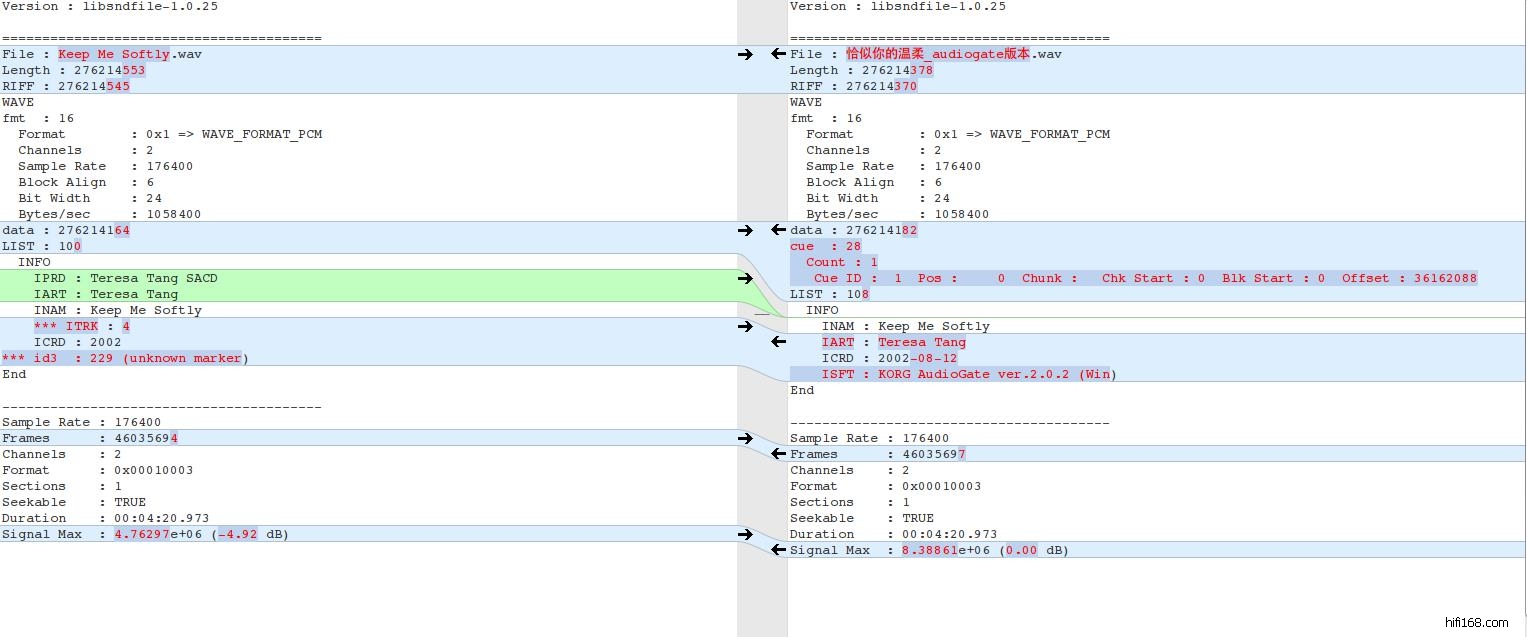Push left data 276214164 block rightward

[x=745, y=230]
